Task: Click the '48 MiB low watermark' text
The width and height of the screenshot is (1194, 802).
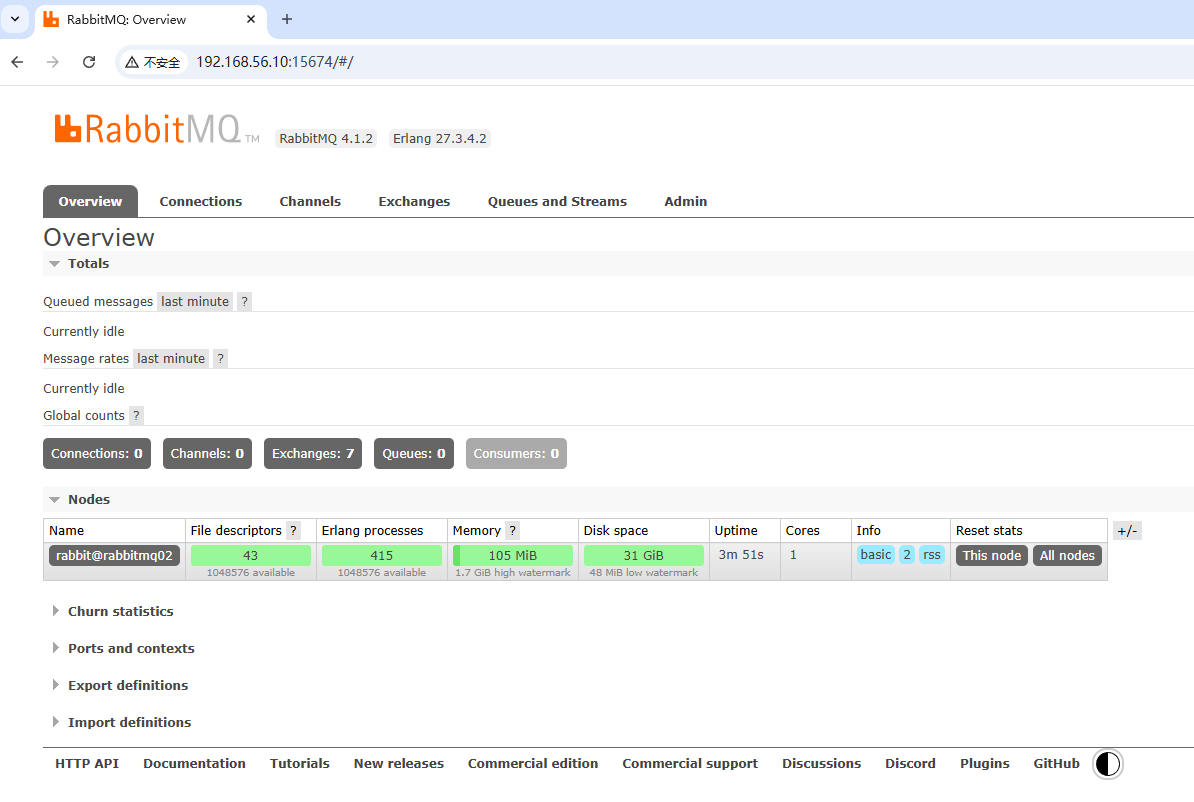Action: 643,573
